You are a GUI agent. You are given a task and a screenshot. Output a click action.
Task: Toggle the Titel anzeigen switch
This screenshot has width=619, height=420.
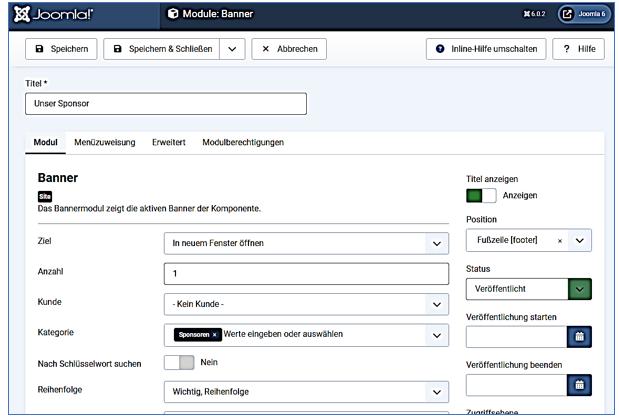click(481, 195)
